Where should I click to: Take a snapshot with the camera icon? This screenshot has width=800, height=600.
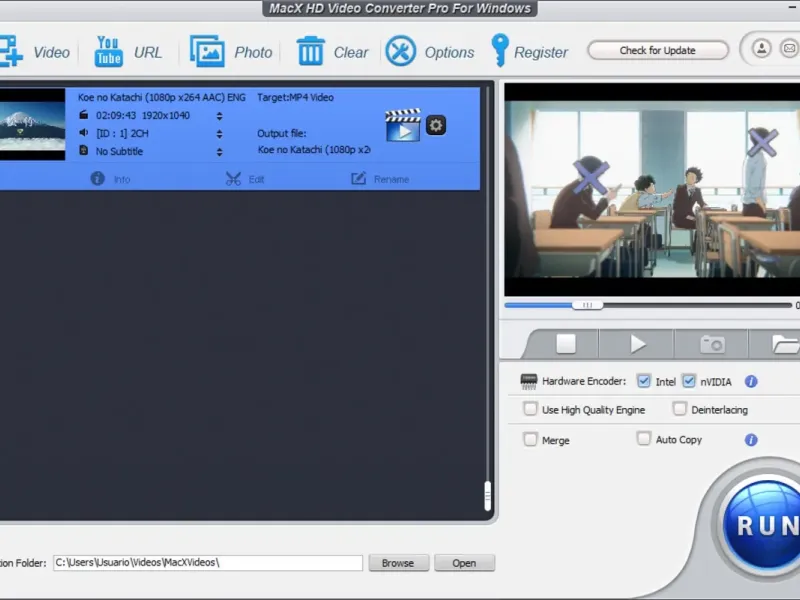click(x=712, y=344)
